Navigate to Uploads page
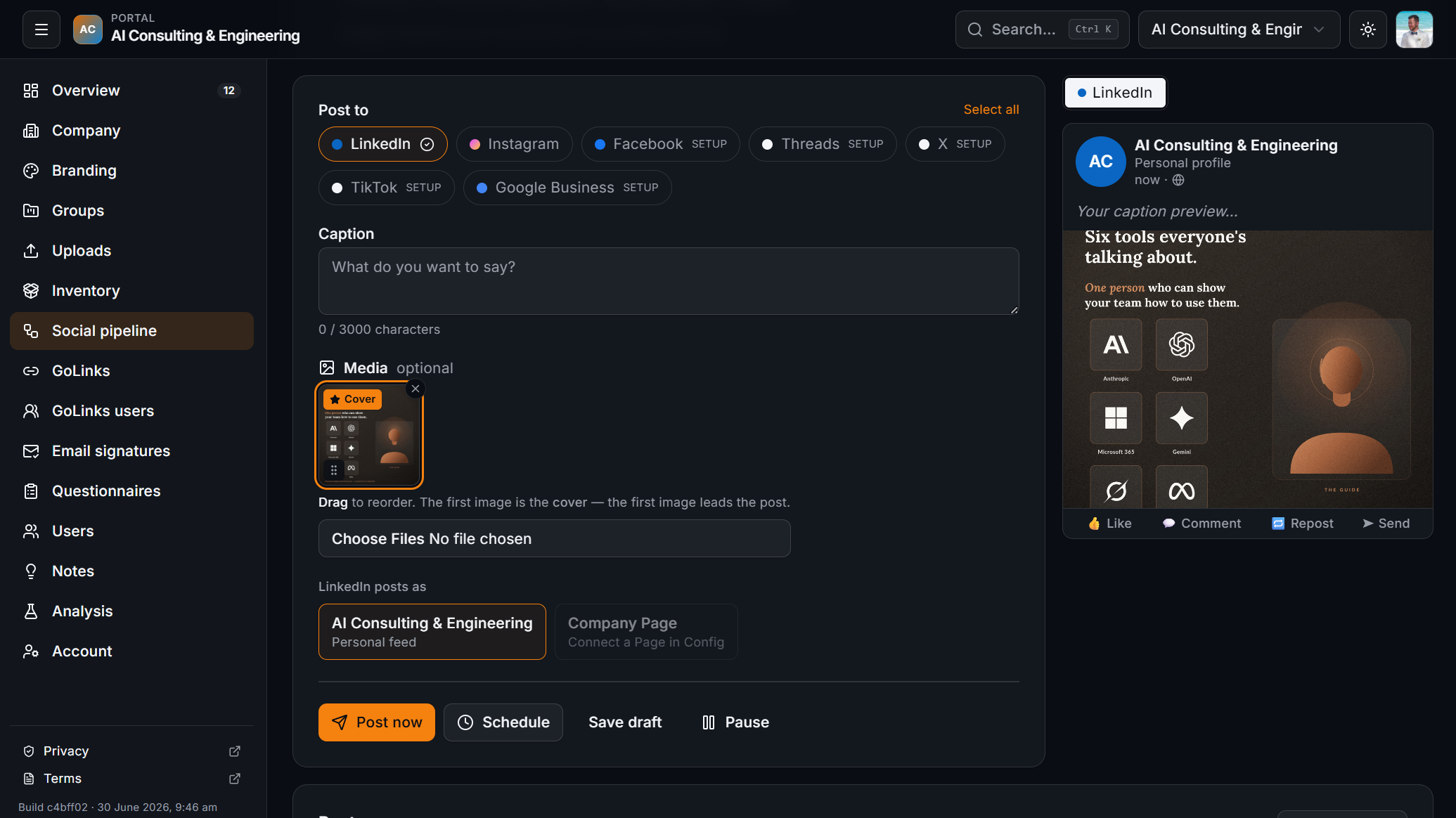This screenshot has width=1456, height=818. click(131, 251)
